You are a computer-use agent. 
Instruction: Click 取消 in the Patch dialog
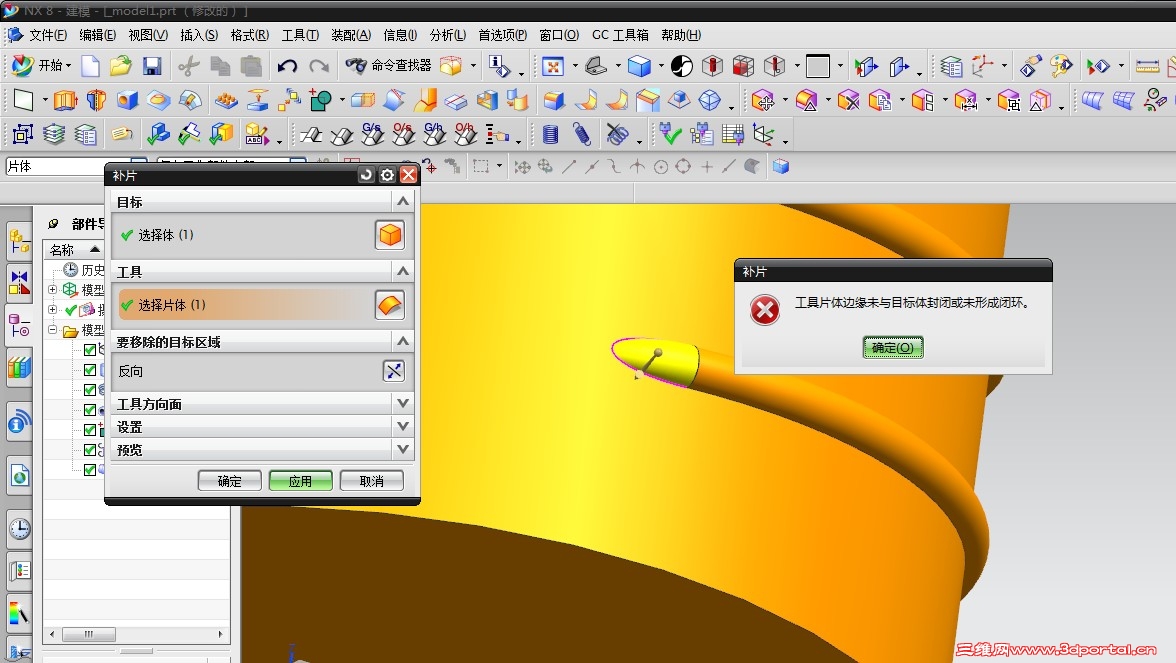tap(371, 481)
